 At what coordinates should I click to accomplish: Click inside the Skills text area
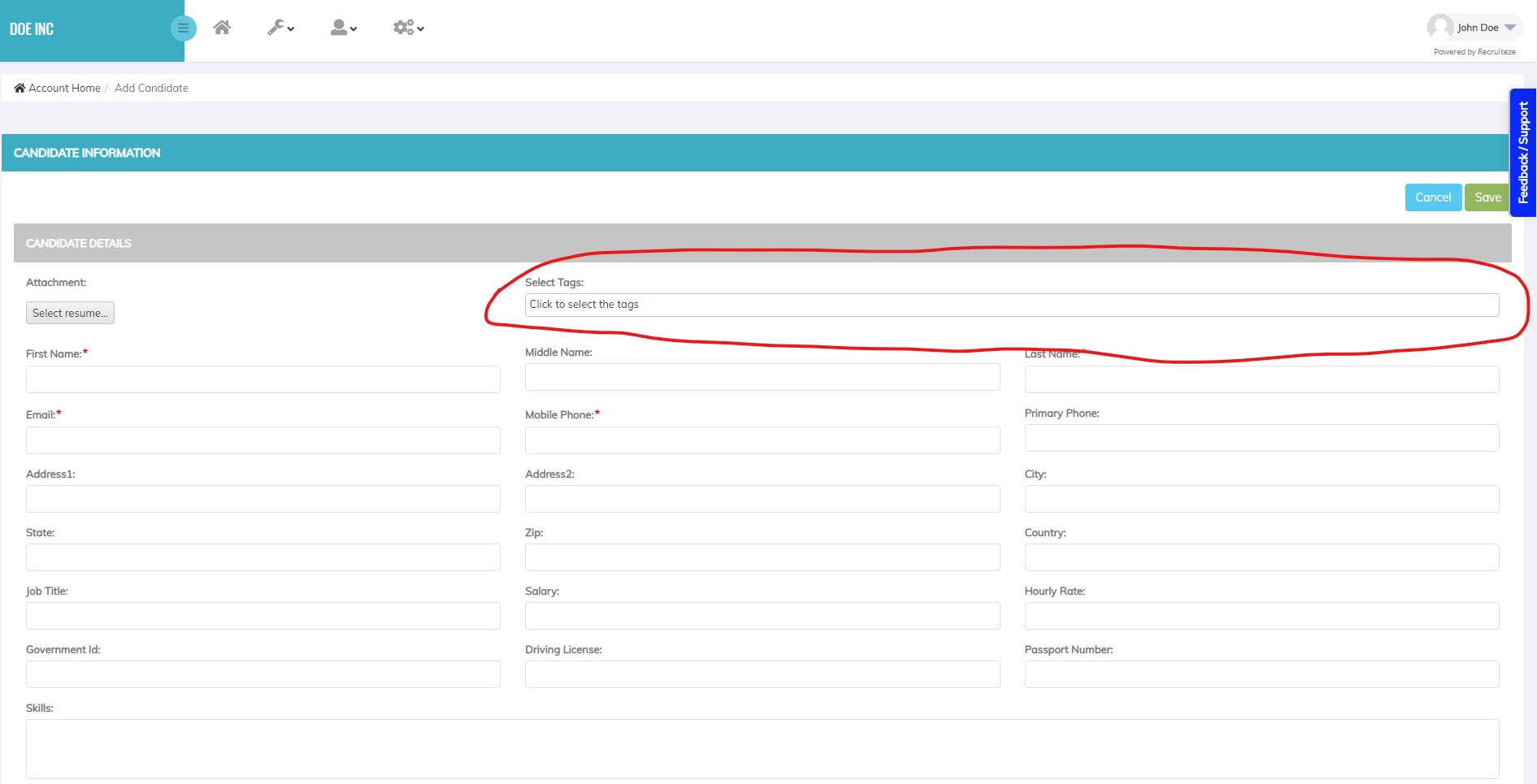coord(762,749)
